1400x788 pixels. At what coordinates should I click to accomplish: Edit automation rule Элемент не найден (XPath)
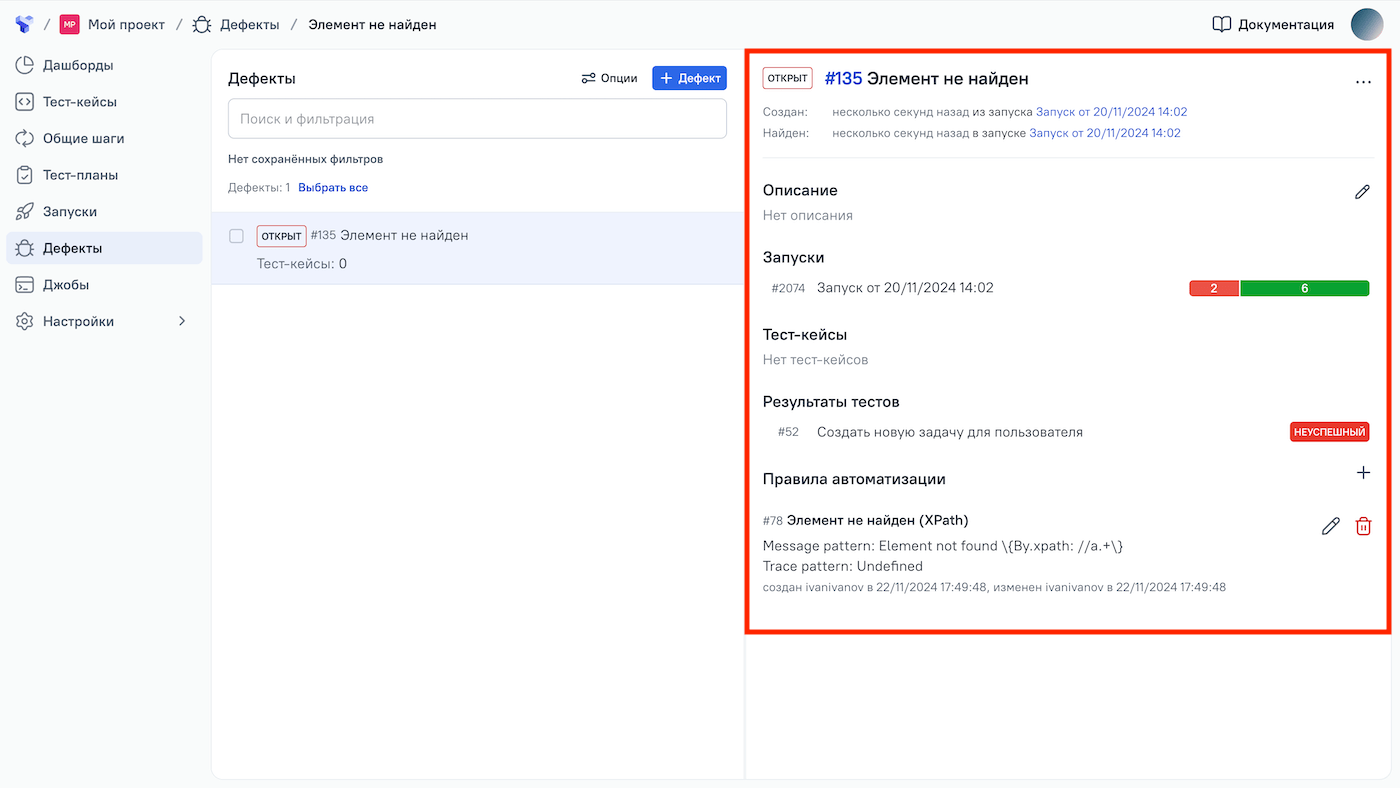tap(1330, 526)
